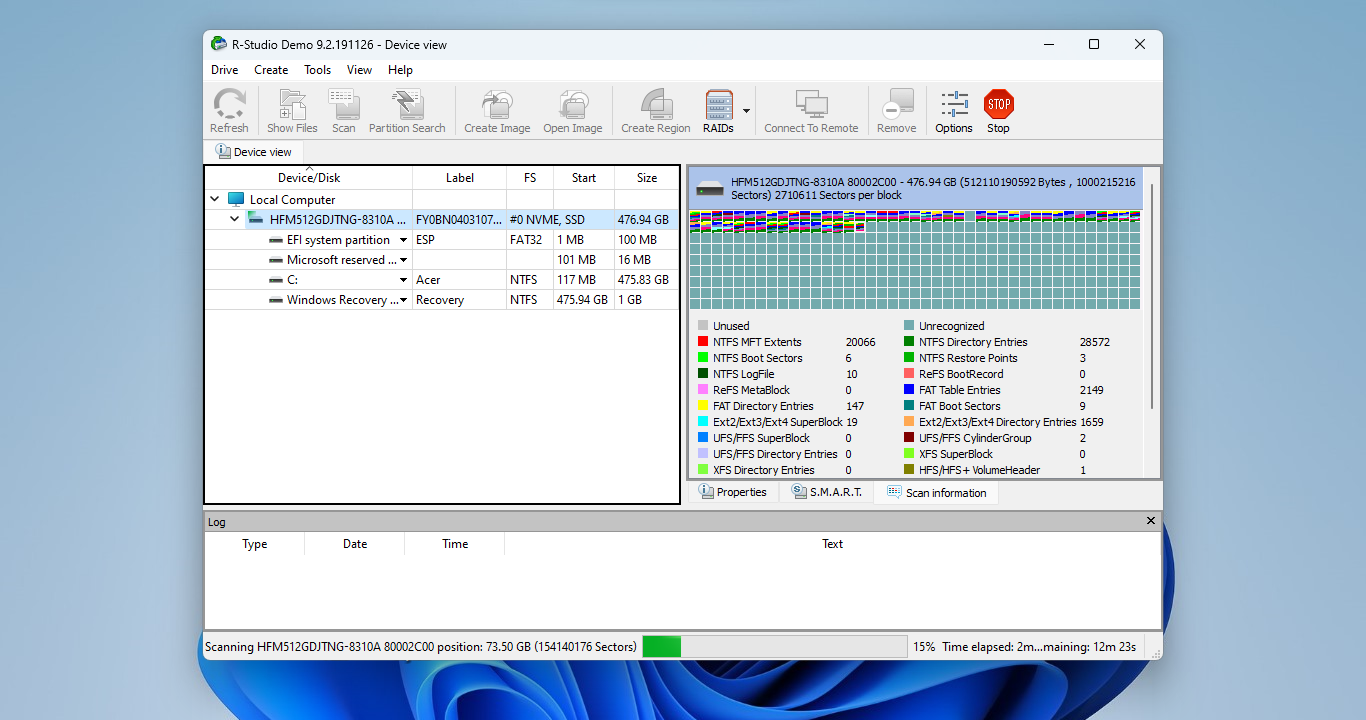1366x720 pixels.
Task: Open dropdown for EFI system partition
Action: coord(404,240)
